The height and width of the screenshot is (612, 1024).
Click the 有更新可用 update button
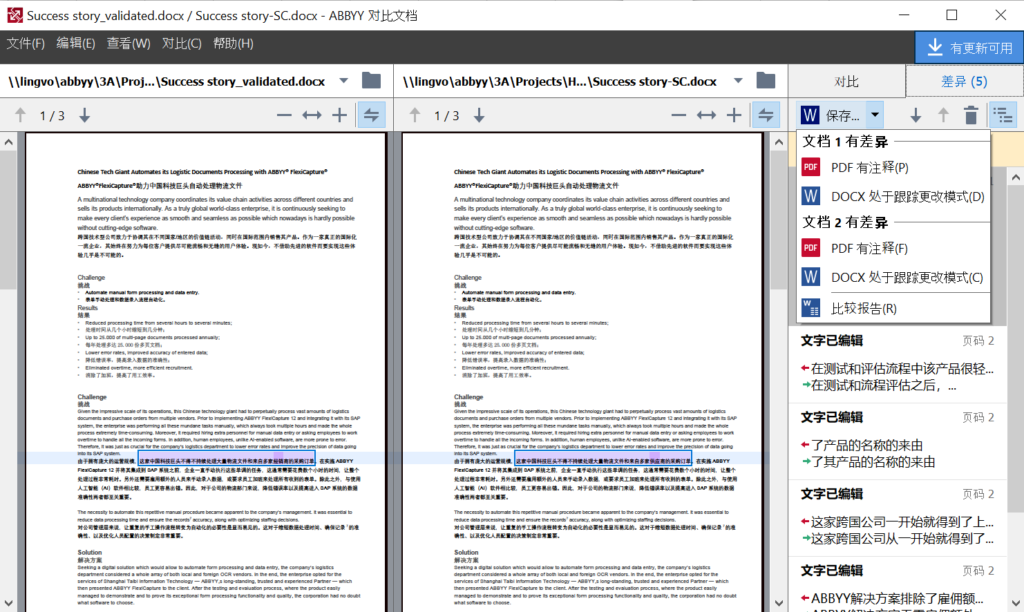click(969, 47)
